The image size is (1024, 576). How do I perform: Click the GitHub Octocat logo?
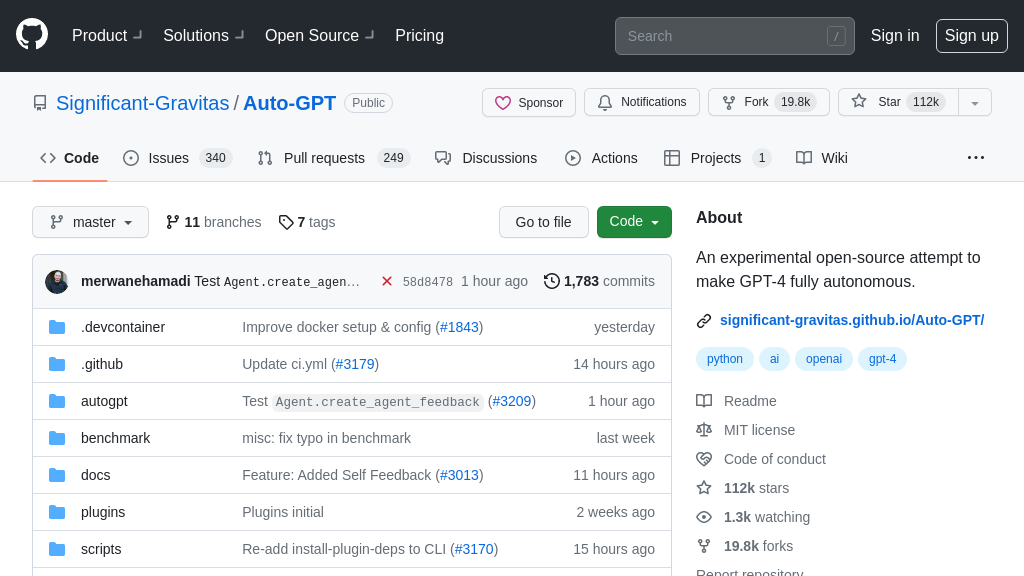[31, 35]
